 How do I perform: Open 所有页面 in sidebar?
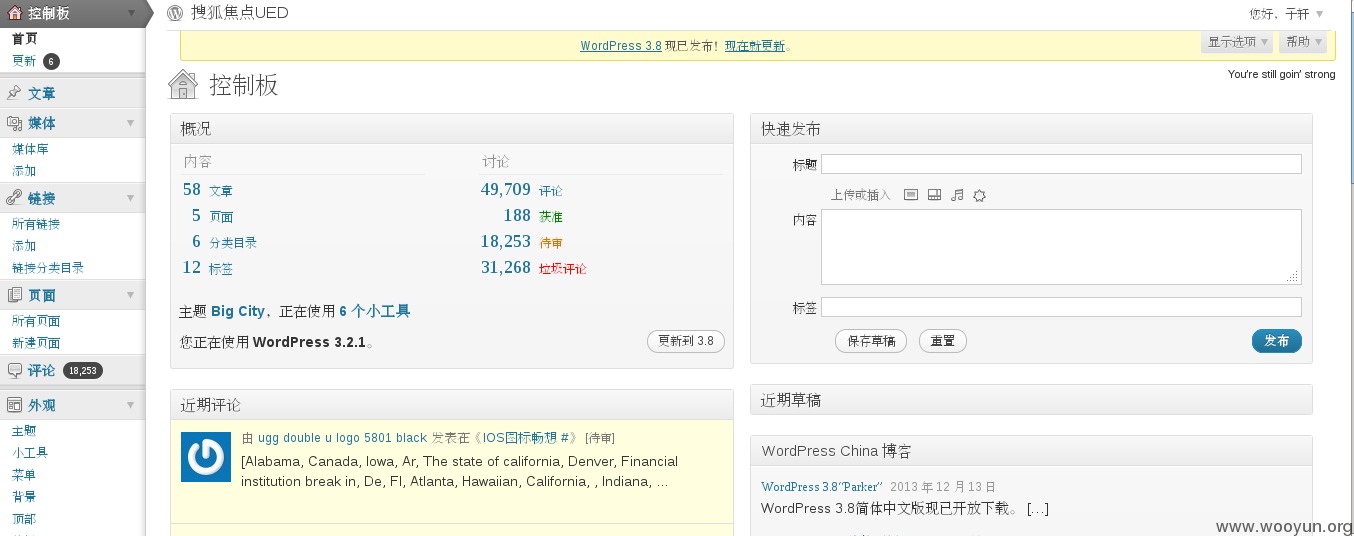coord(36,321)
